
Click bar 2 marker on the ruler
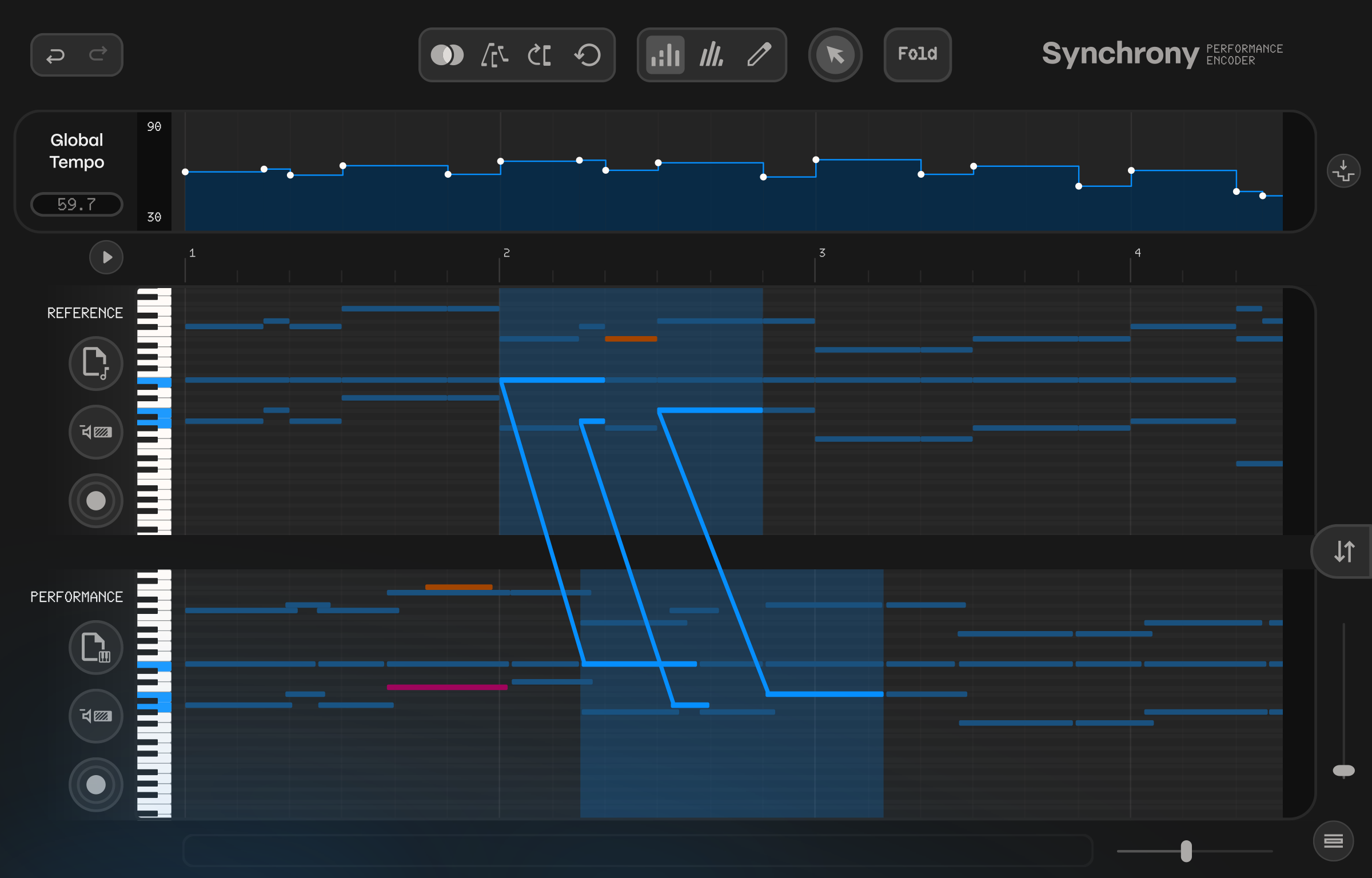tap(506, 253)
